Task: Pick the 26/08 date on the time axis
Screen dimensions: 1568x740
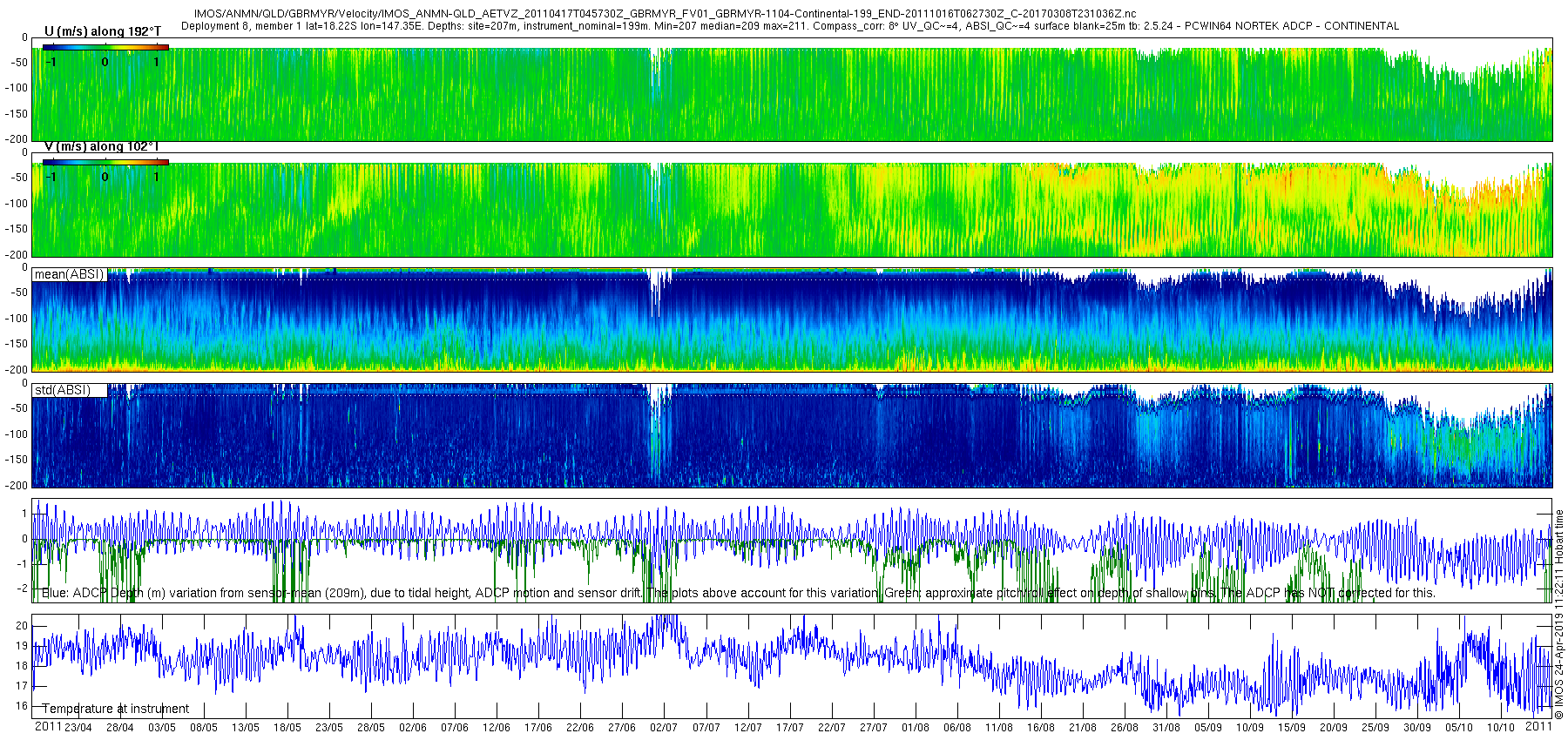Action: click(x=1124, y=727)
